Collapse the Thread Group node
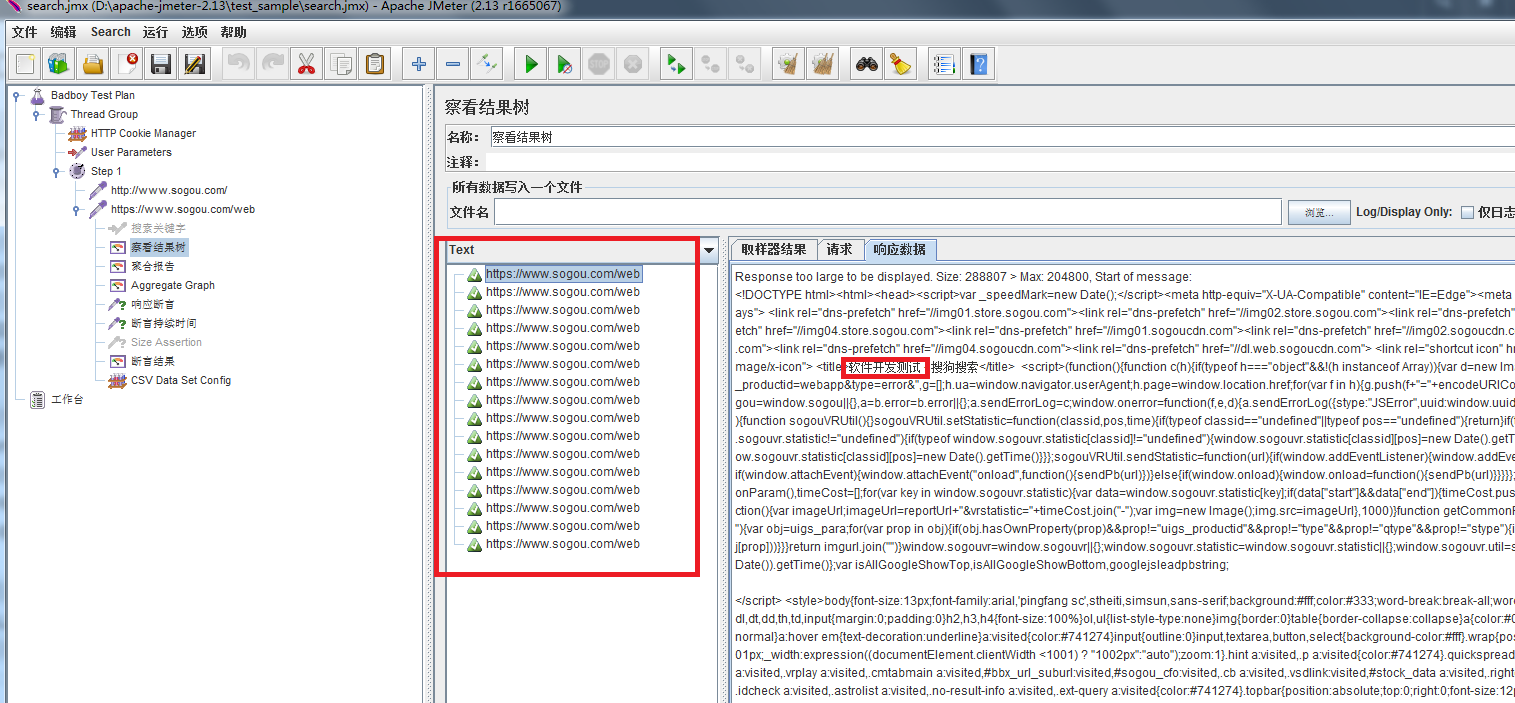Image resolution: width=1515 pixels, height=703 pixels. click(x=37, y=115)
